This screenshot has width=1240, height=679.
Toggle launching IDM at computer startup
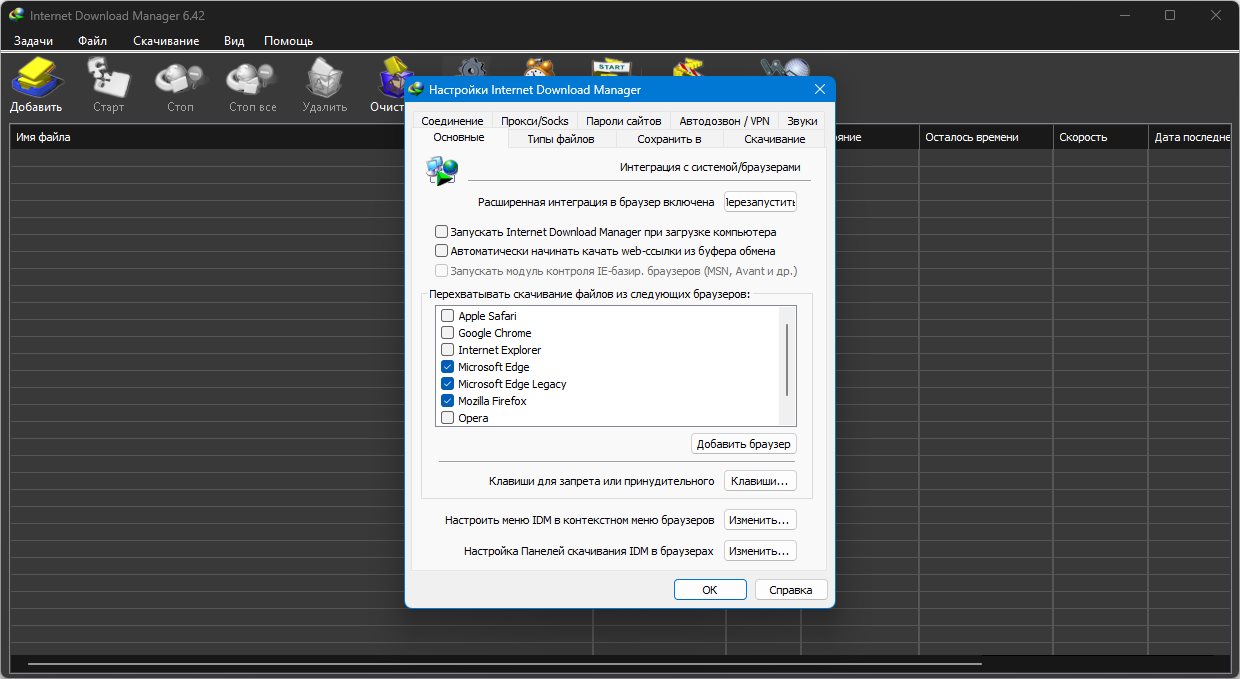(x=442, y=232)
